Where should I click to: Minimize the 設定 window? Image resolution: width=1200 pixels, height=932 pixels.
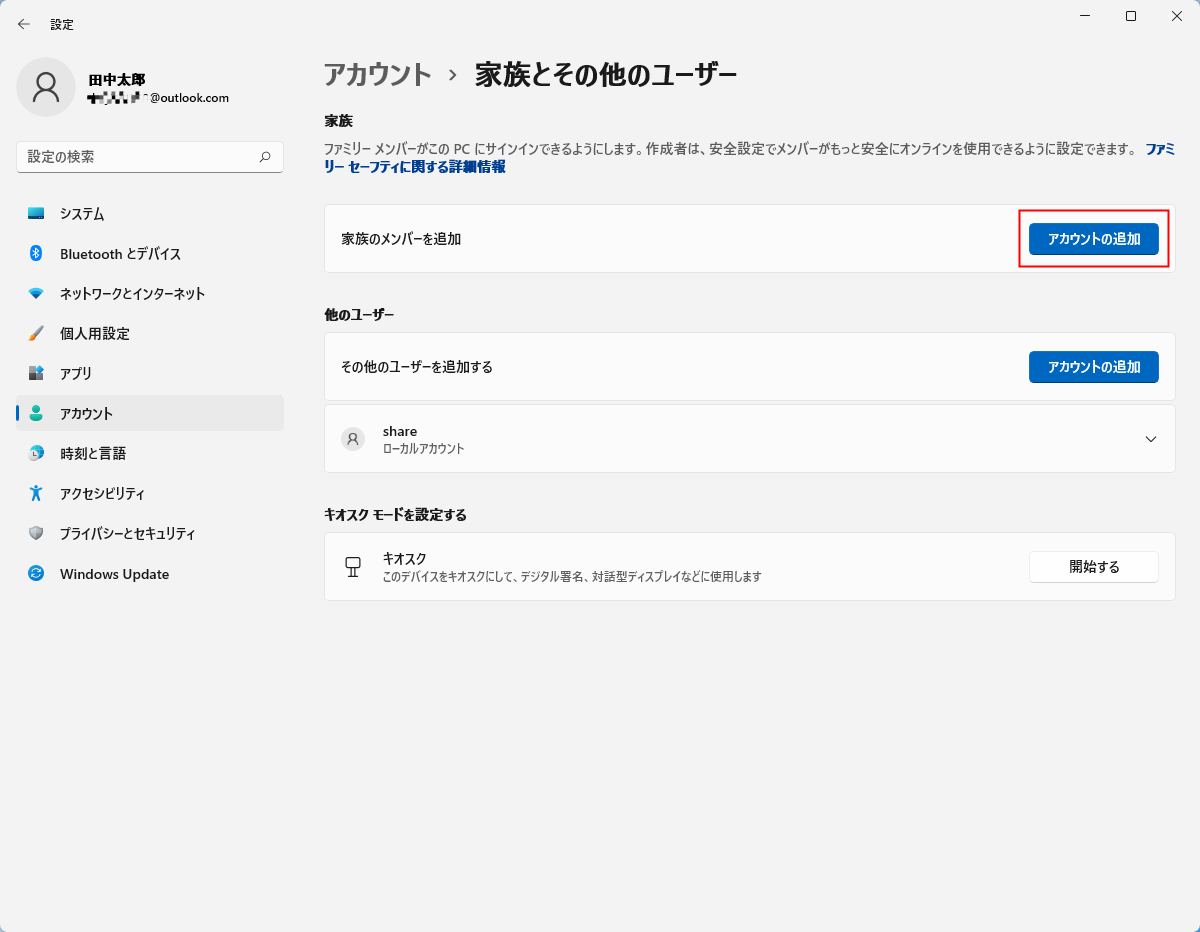coord(1085,16)
